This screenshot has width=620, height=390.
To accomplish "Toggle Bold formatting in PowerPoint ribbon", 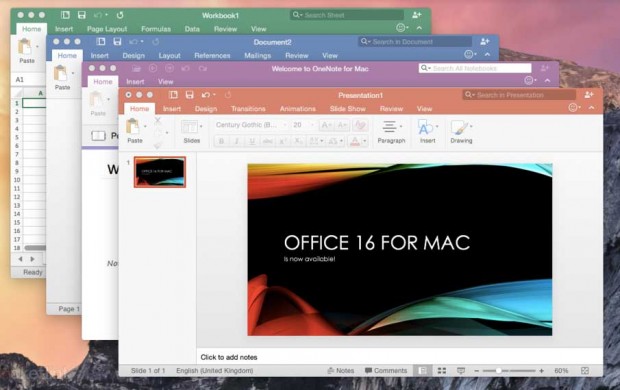I will pos(221,141).
